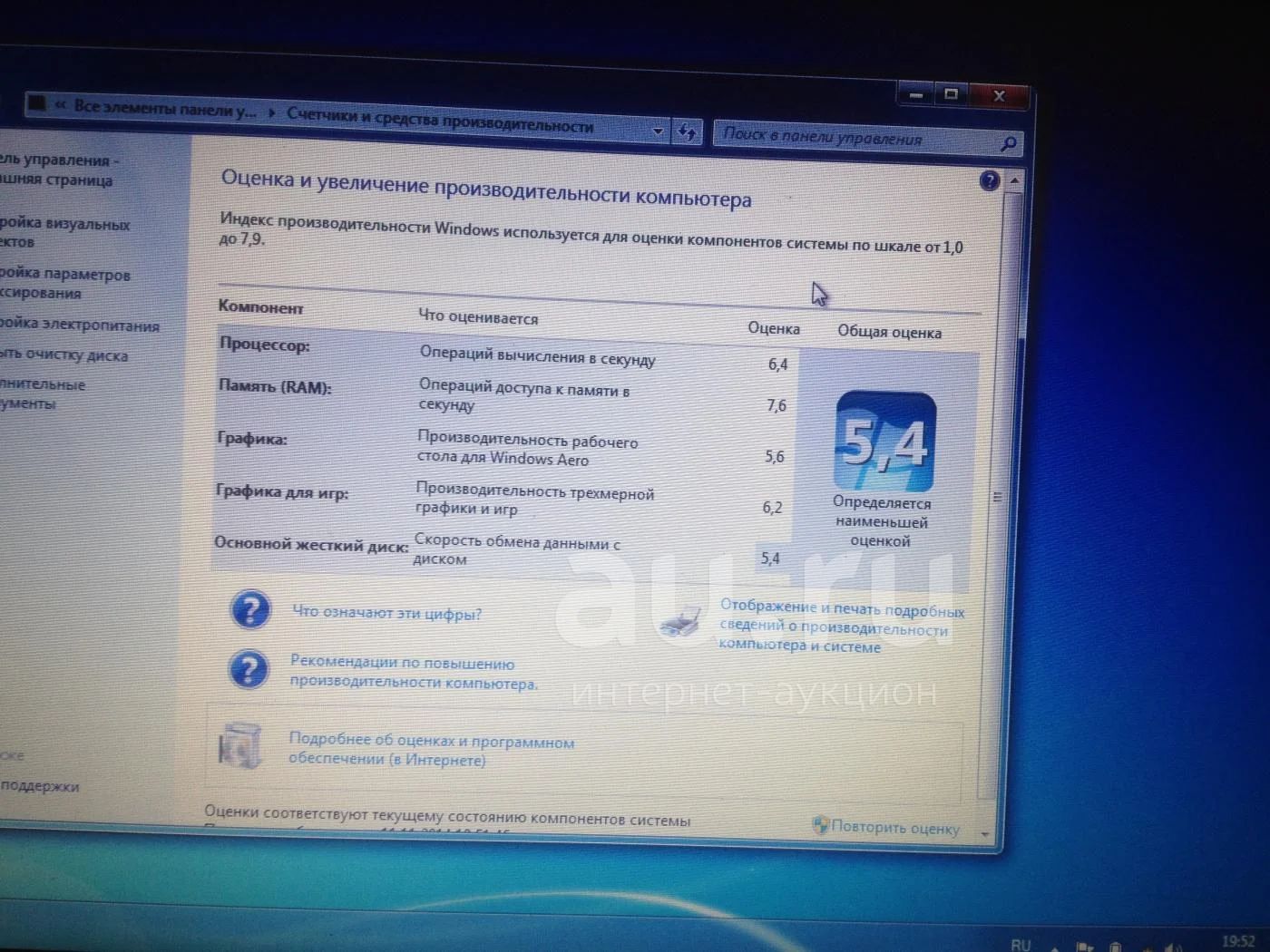Click the 'Компонент' column header
The height and width of the screenshot is (952, 1270).
260,307
